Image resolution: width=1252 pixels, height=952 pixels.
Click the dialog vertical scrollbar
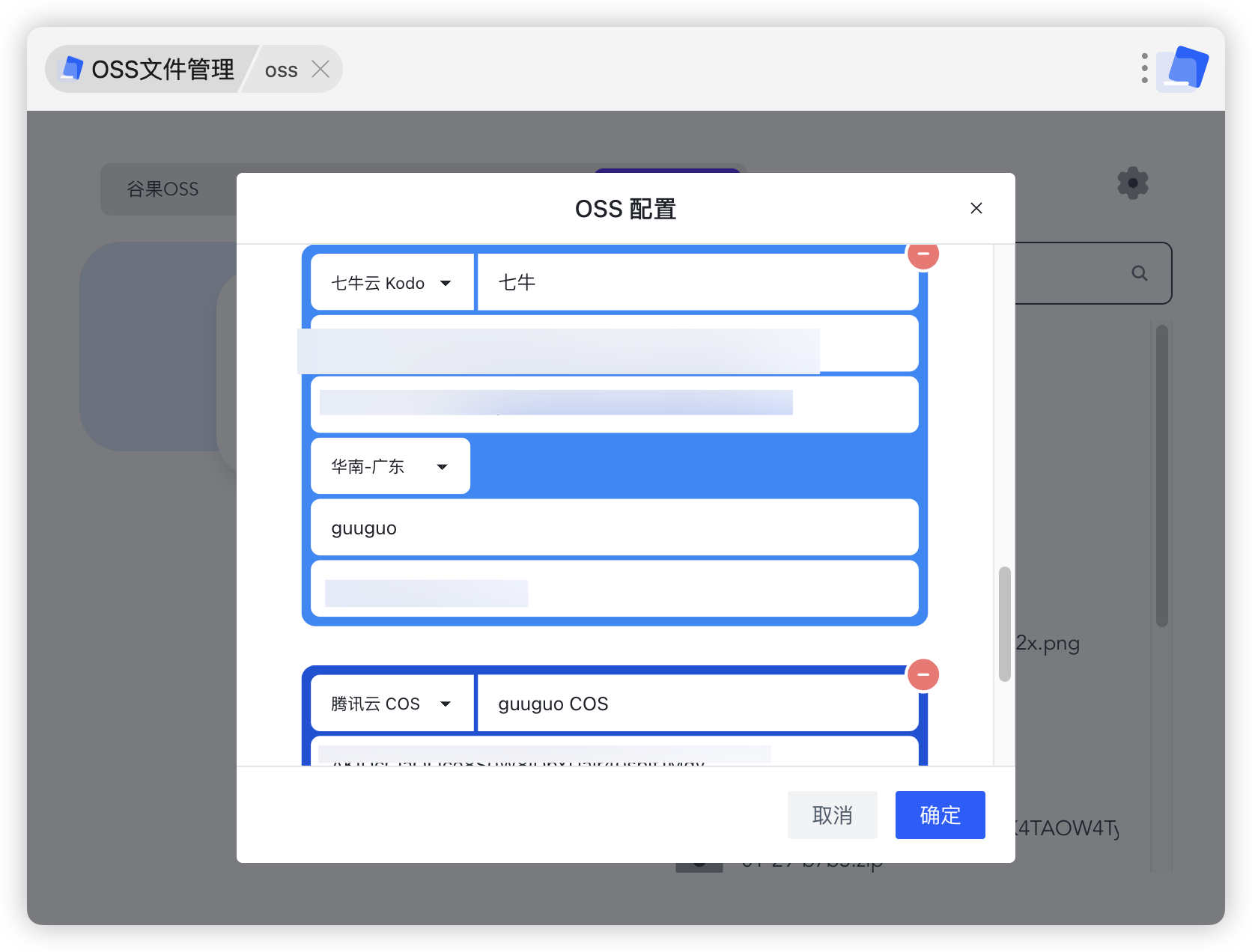coord(1005,624)
